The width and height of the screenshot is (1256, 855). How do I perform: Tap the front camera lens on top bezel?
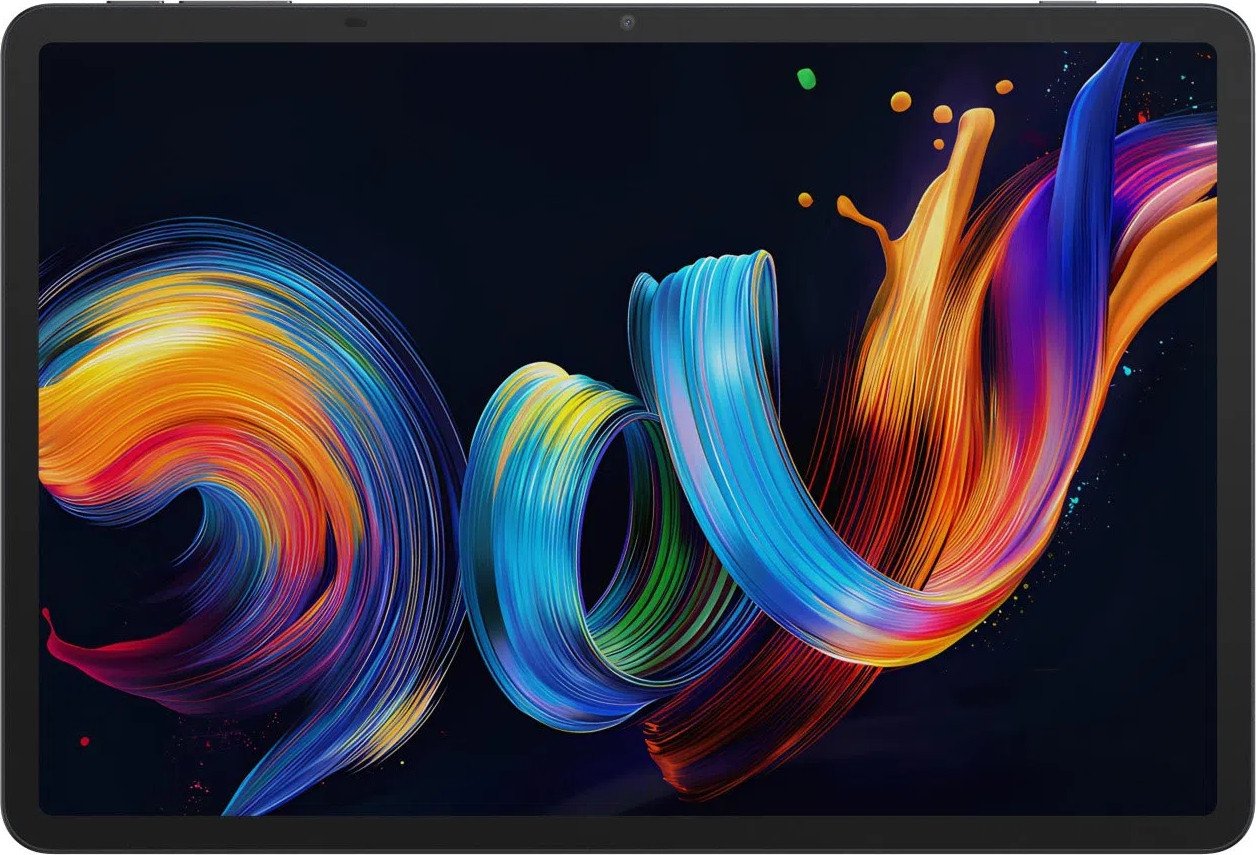[x=627, y=22]
